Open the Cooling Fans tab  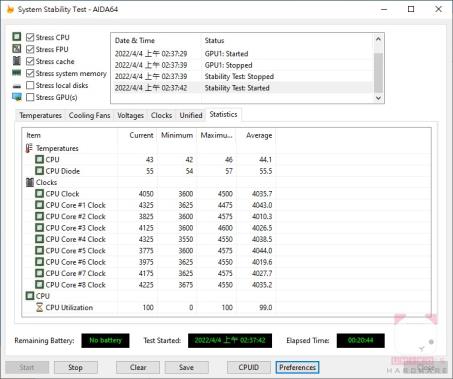pyautogui.click(x=89, y=115)
